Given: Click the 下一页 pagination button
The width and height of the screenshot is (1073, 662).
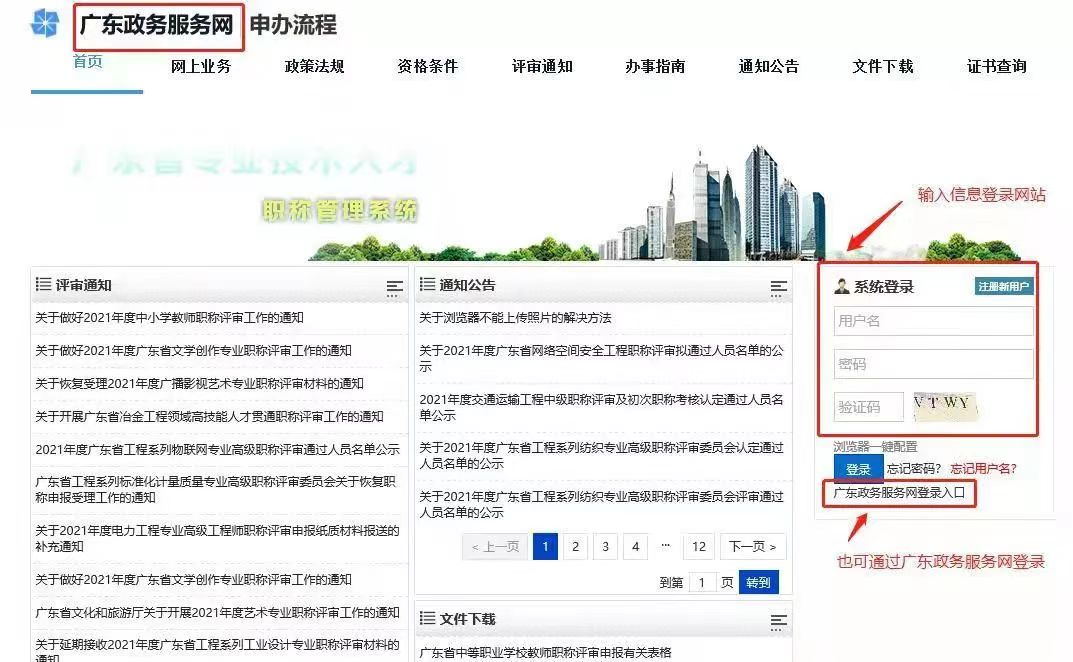Looking at the screenshot, I should pyautogui.click(x=752, y=547).
